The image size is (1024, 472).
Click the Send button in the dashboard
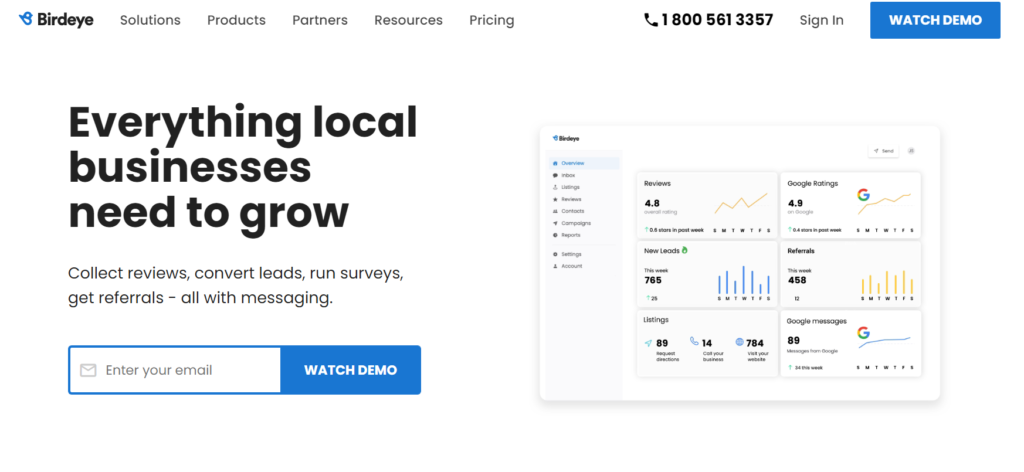click(883, 151)
